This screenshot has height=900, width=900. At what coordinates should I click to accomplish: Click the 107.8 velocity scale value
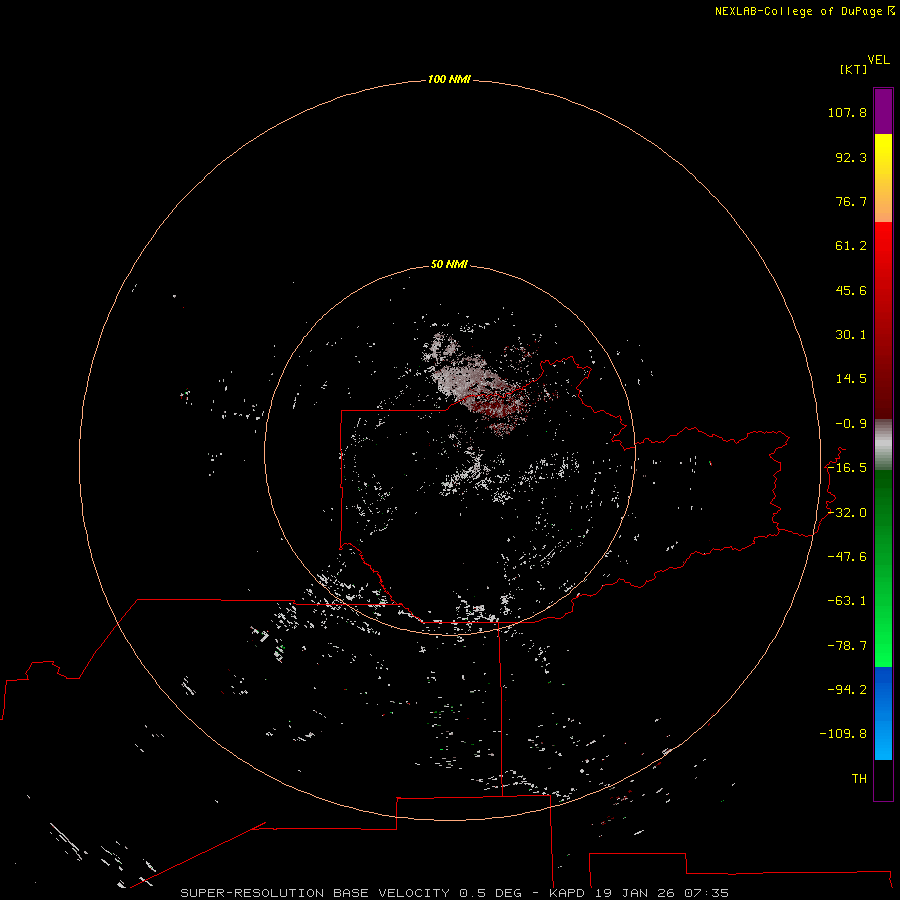(x=847, y=112)
